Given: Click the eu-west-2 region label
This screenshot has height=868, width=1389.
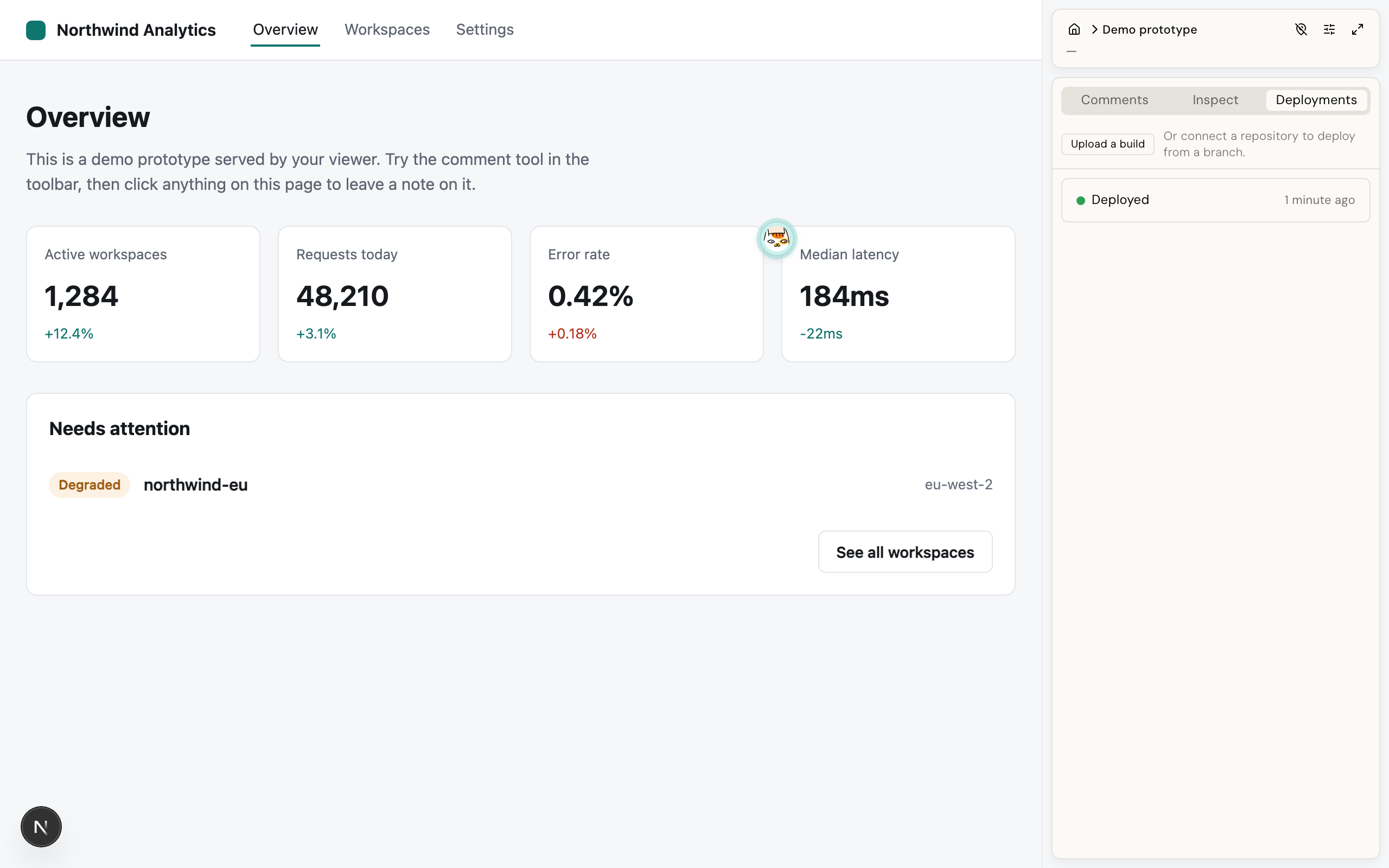Looking at the screenshot, I should (958, 484).
